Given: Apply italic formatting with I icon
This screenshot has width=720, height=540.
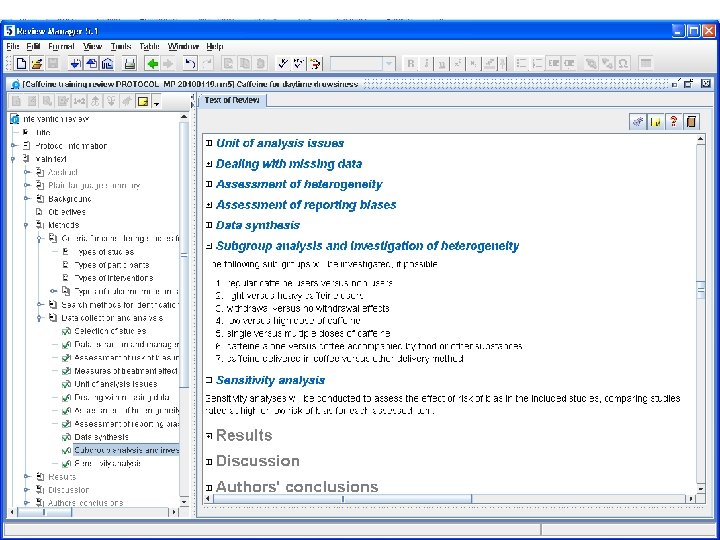Looking at the screenshot, I should tap(427, 63).
